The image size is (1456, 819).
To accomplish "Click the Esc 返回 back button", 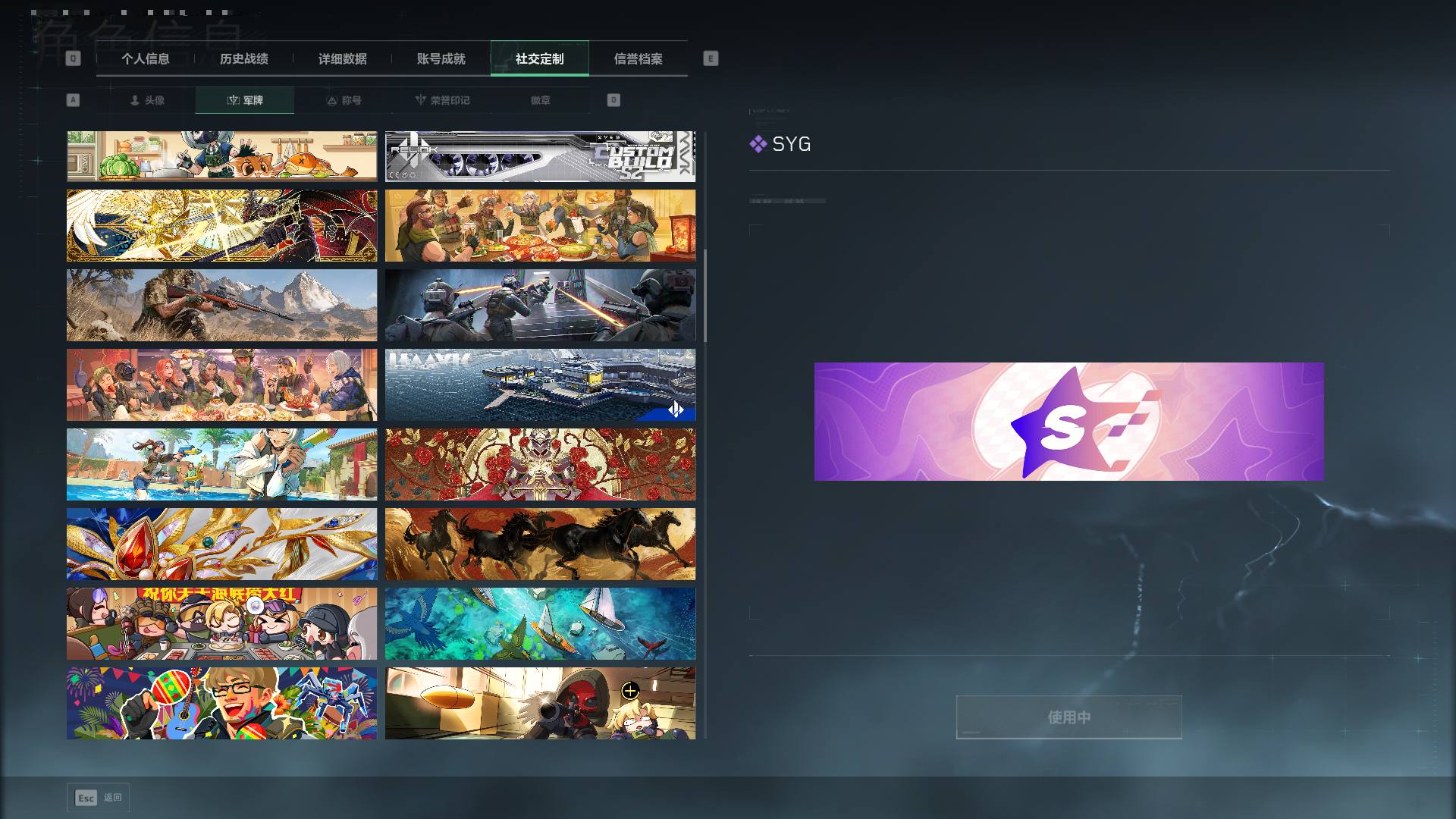I will (x=98, y=798).
